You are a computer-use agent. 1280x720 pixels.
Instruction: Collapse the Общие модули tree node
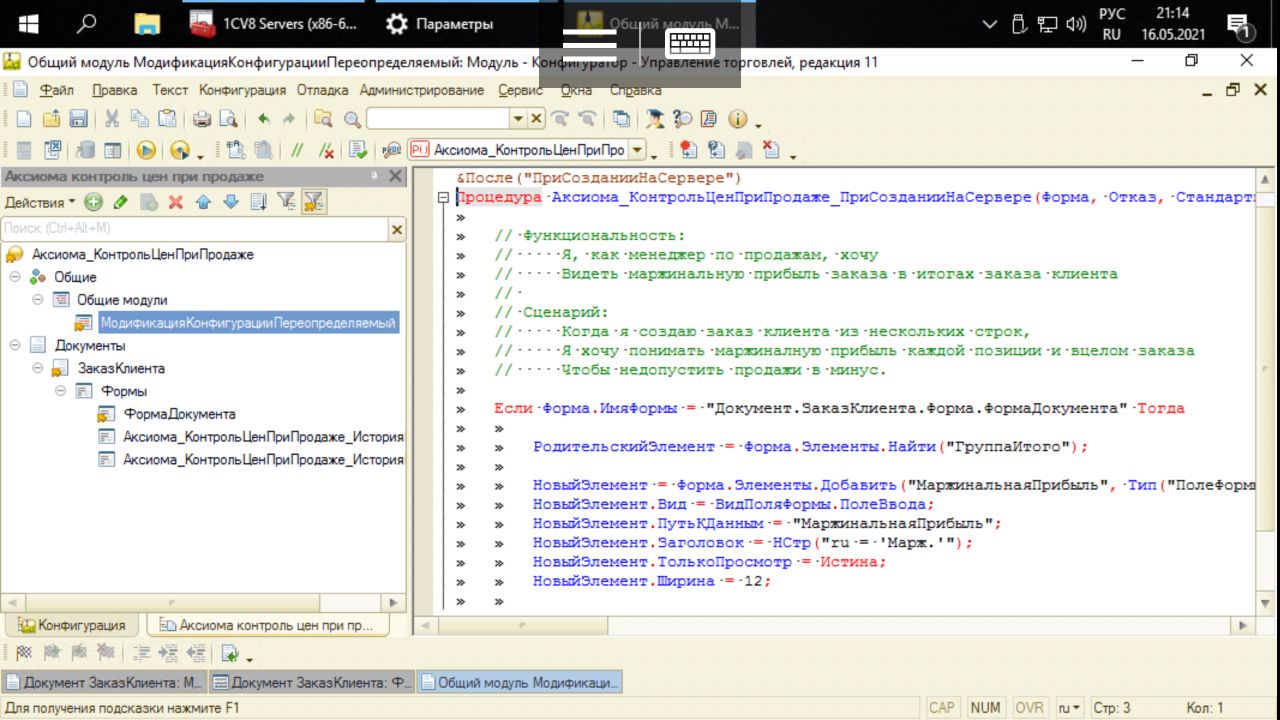point(38,299)
